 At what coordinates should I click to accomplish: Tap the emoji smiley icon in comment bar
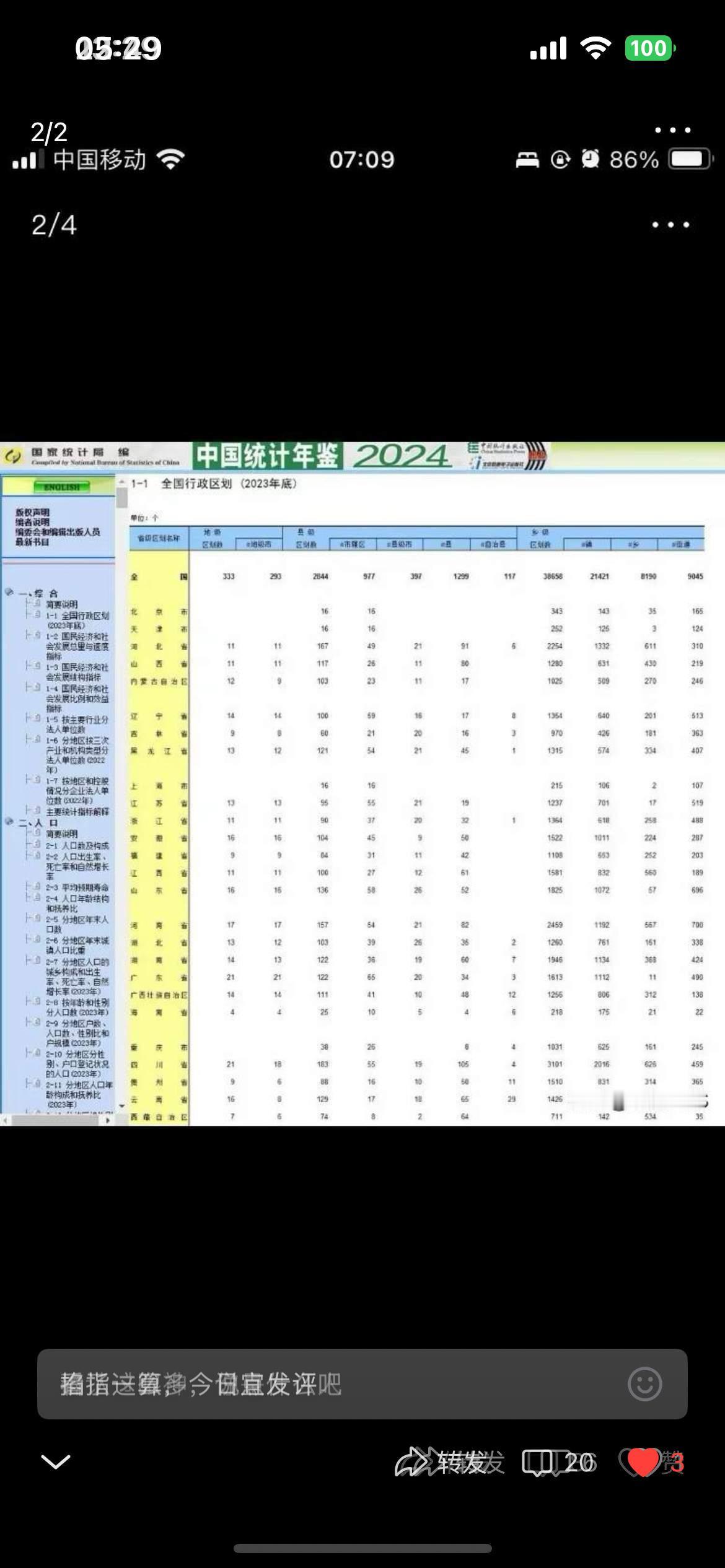pyautogui.click(x=644, y=1384)
